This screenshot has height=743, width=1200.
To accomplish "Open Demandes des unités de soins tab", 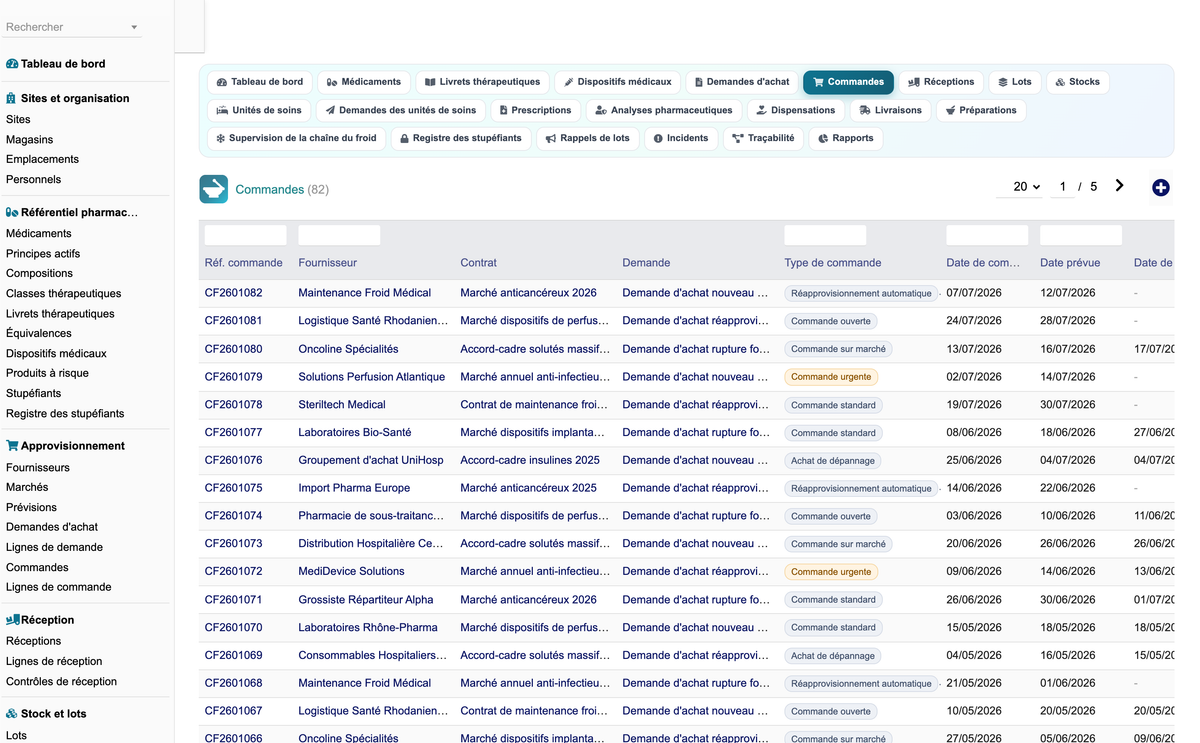I will [401, 110].
